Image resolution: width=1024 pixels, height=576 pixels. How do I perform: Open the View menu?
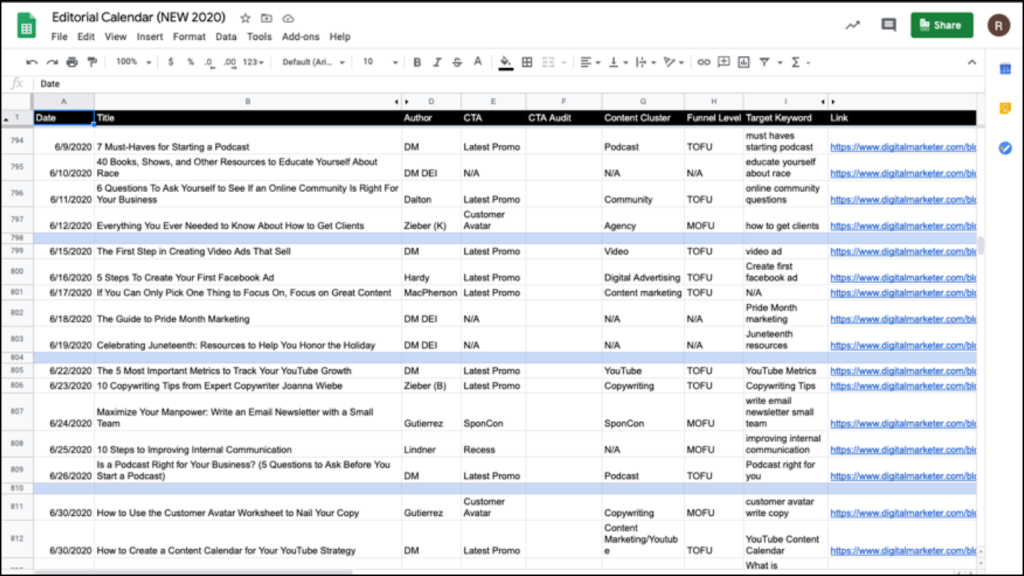point(116,37)
